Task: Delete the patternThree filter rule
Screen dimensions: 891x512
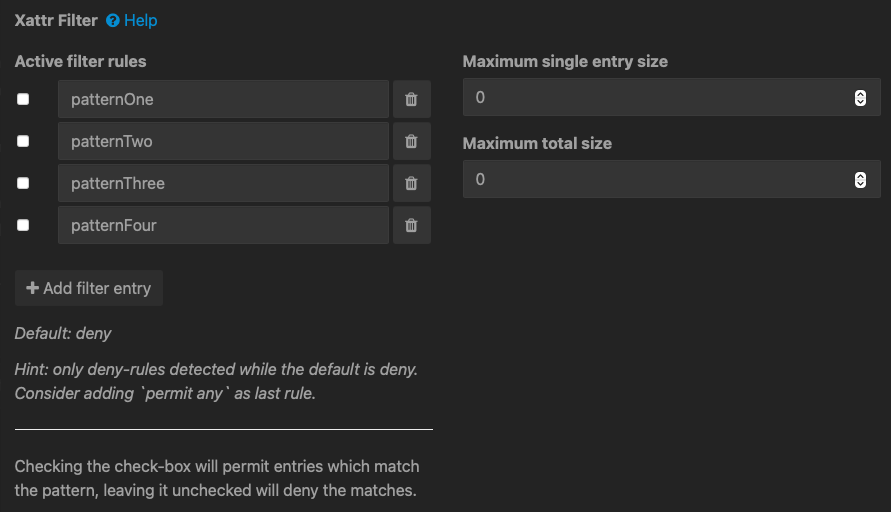Action: (411, 184)
